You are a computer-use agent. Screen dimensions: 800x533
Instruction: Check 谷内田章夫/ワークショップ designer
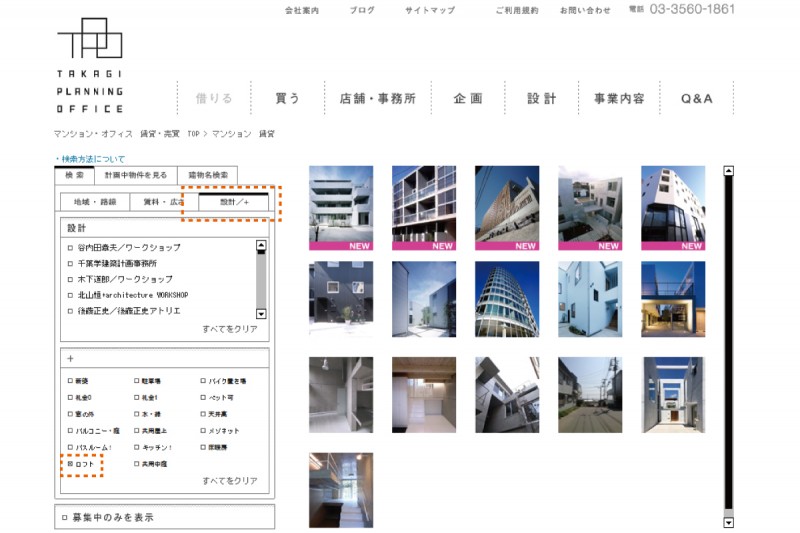tap(70, 248)
